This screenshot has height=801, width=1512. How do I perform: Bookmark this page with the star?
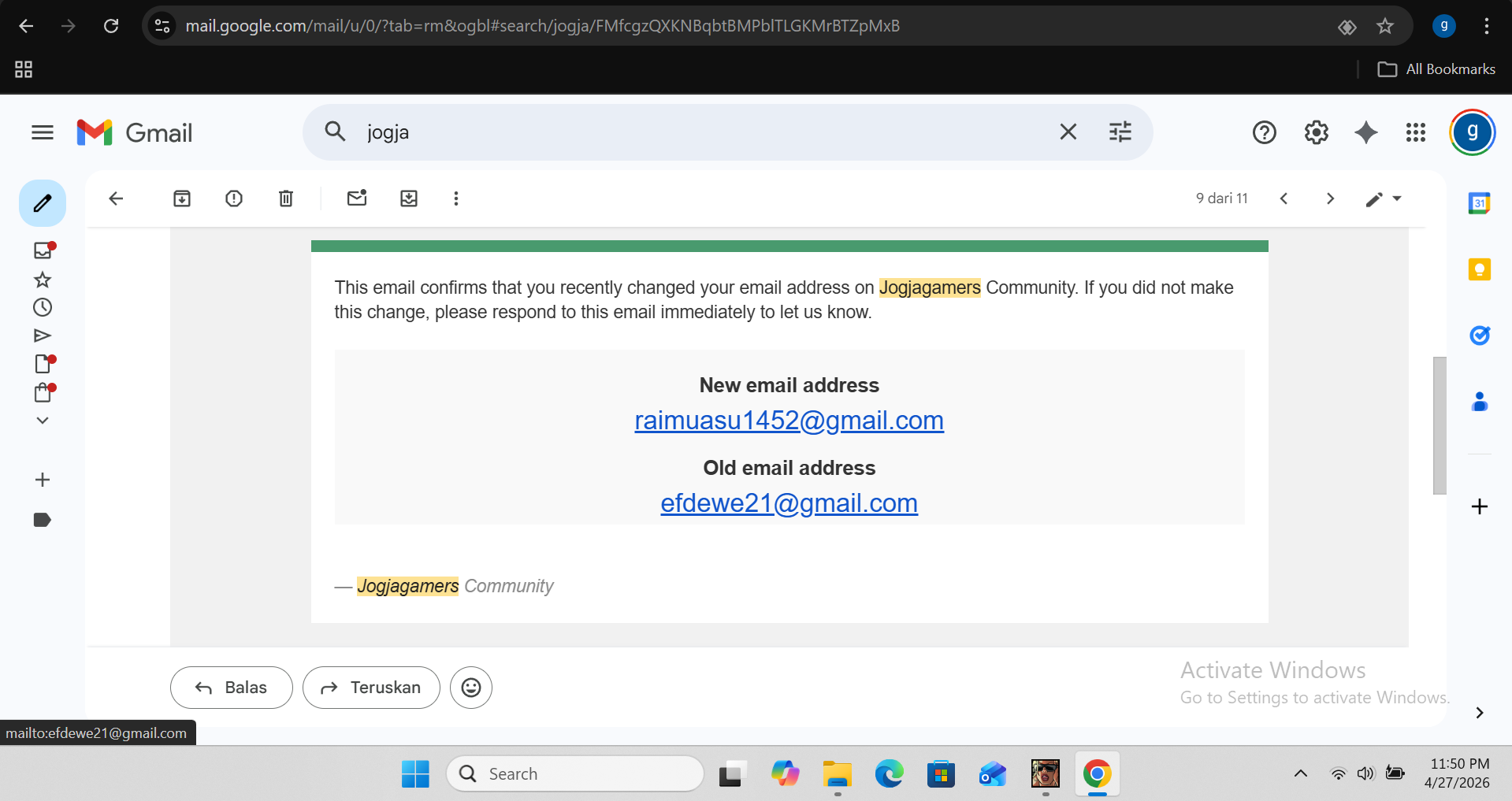click(x=1385, y=26)
